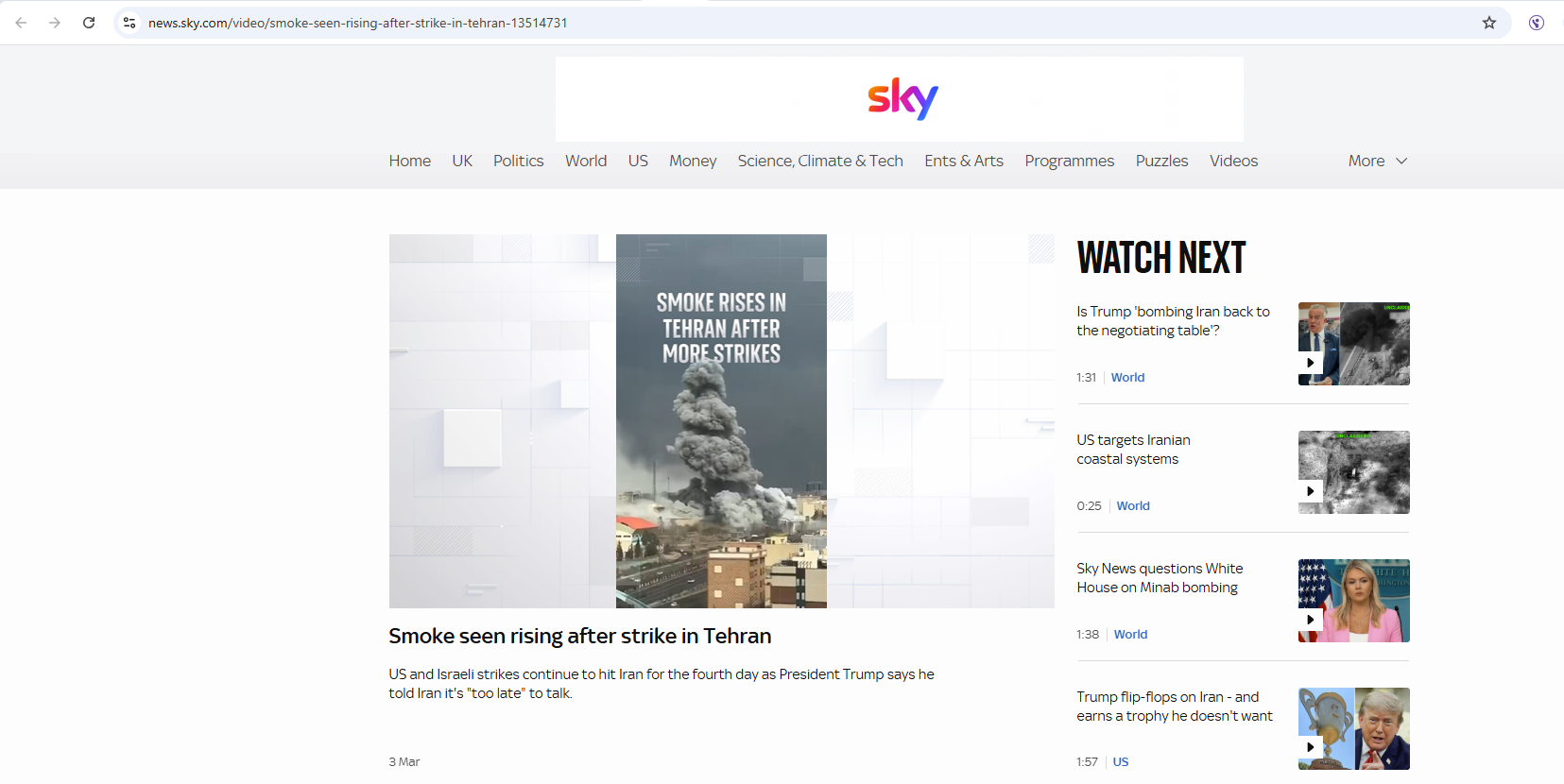1564x784 pixels.
Task: Click the Sky logo
Action: point(902,98)
